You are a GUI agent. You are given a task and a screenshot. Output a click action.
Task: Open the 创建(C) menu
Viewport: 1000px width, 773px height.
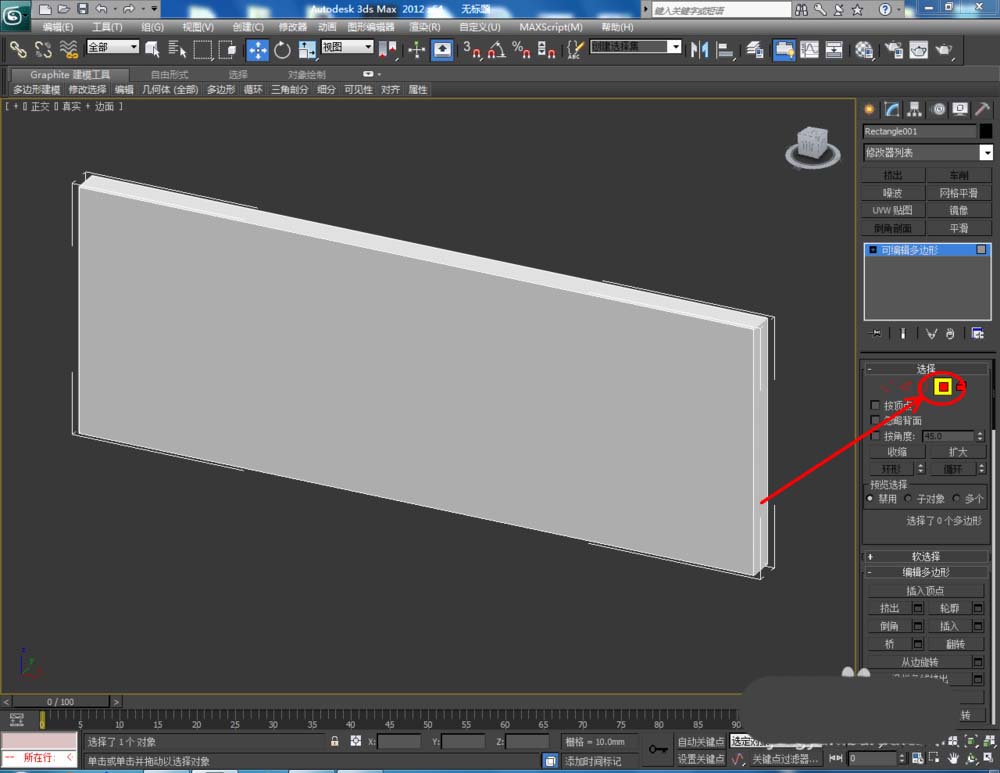[247, 27]
